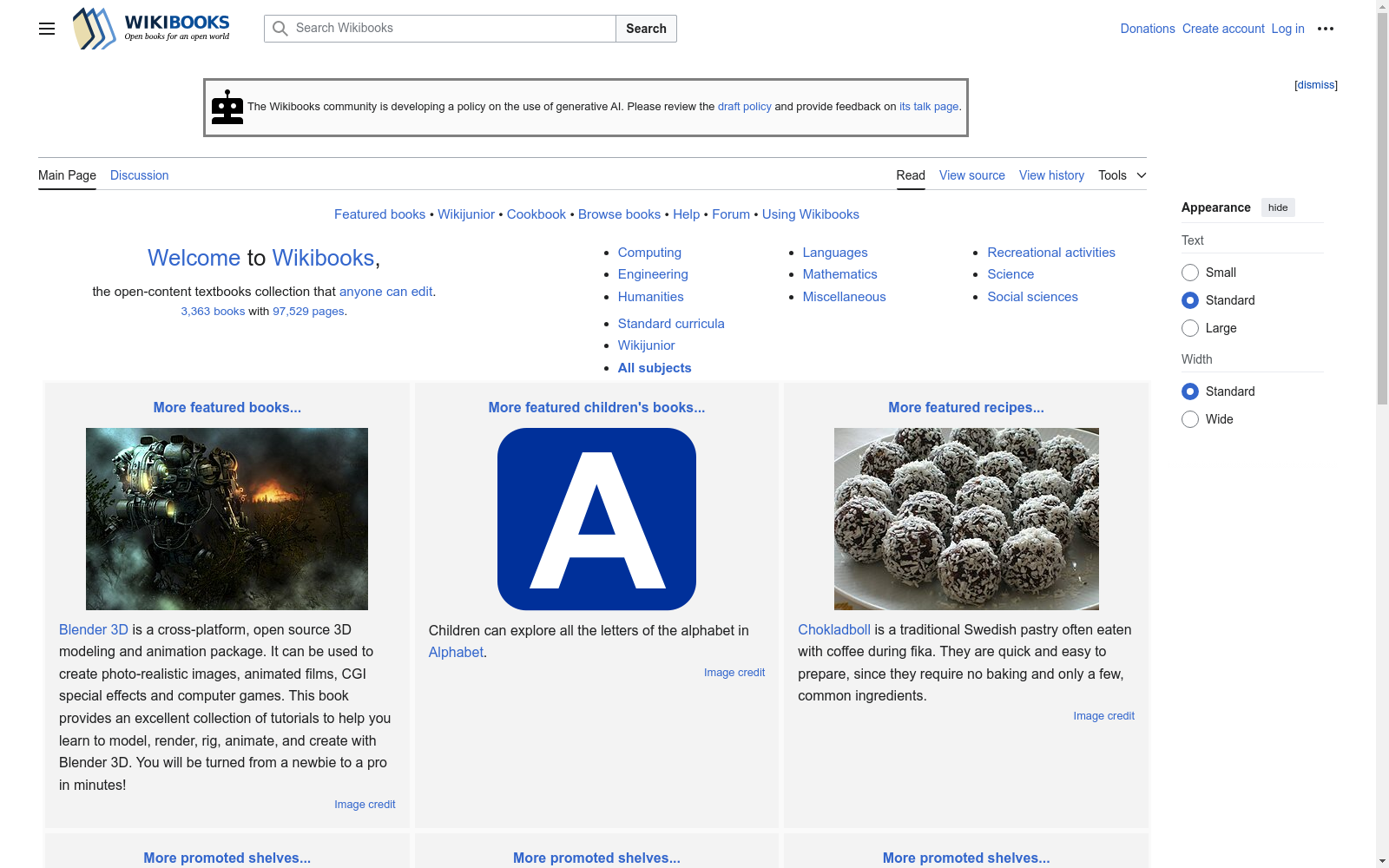
Task: Select Standard text size
Action: click(x=1190, y=300)
